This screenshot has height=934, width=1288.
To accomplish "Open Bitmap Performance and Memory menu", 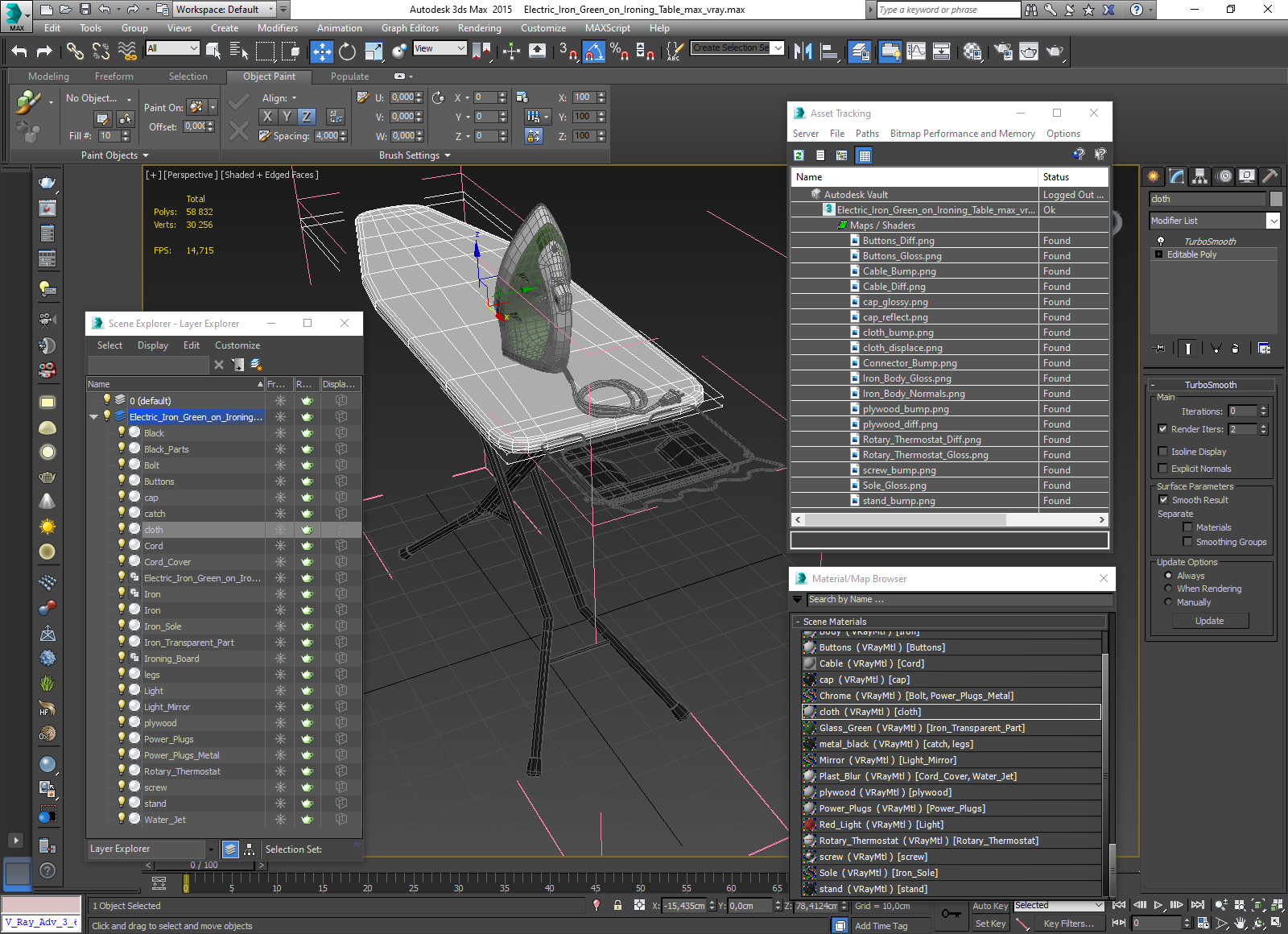I will (x=962, y=134).
